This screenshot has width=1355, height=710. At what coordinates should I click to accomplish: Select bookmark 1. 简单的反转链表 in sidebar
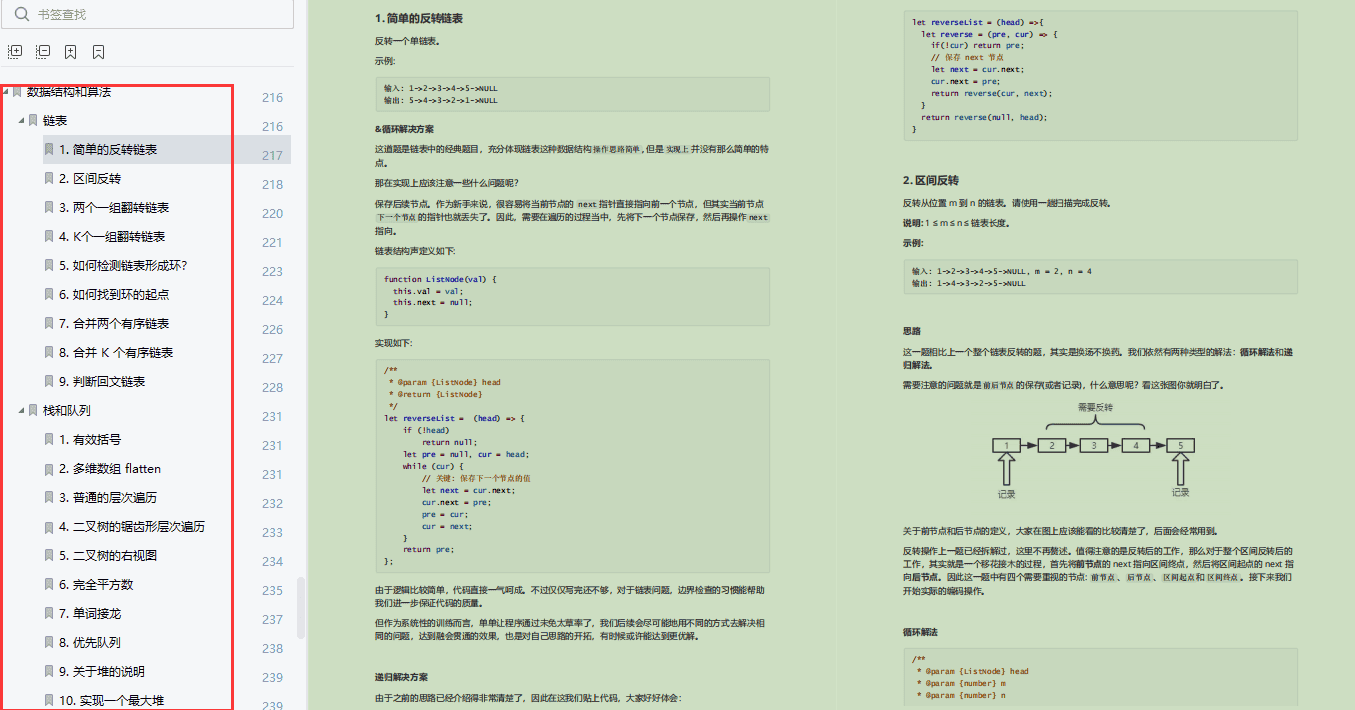(107, 149)
